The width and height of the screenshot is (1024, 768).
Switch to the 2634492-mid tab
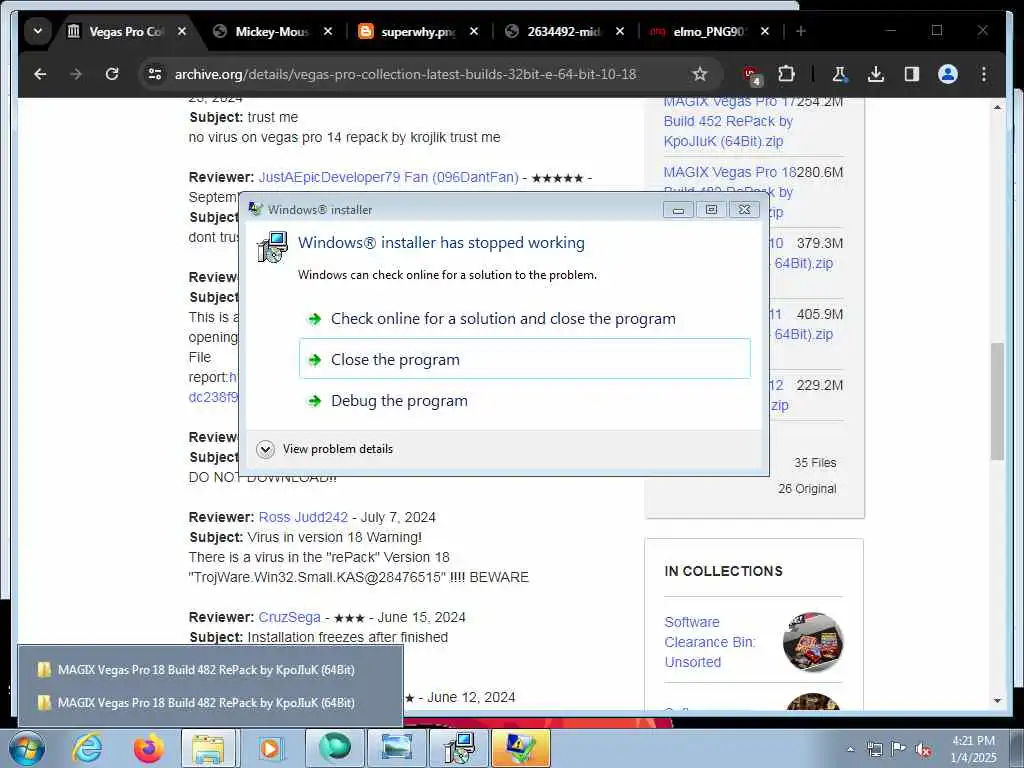[564, 31]
